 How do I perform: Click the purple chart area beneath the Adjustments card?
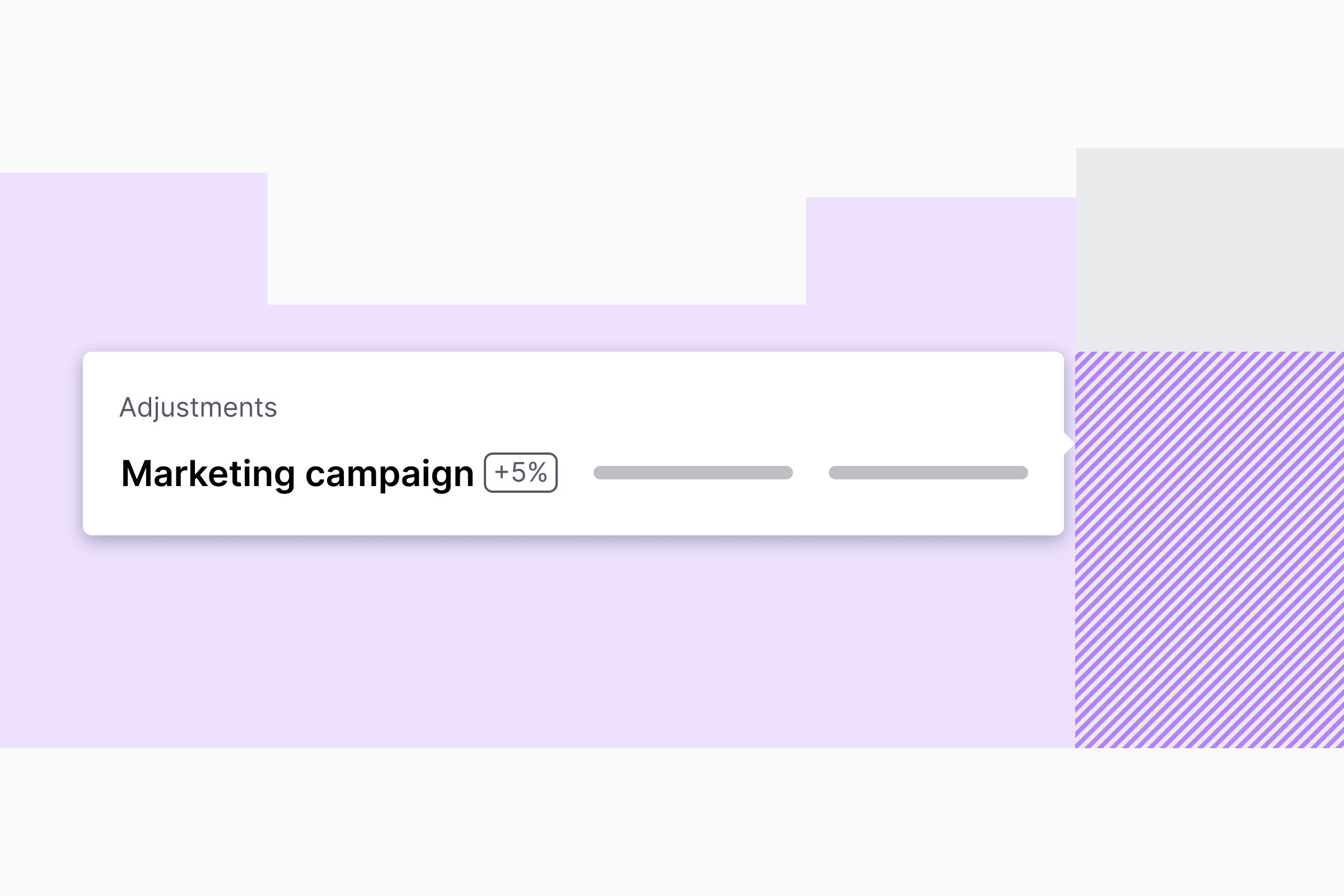pos(571,646)
